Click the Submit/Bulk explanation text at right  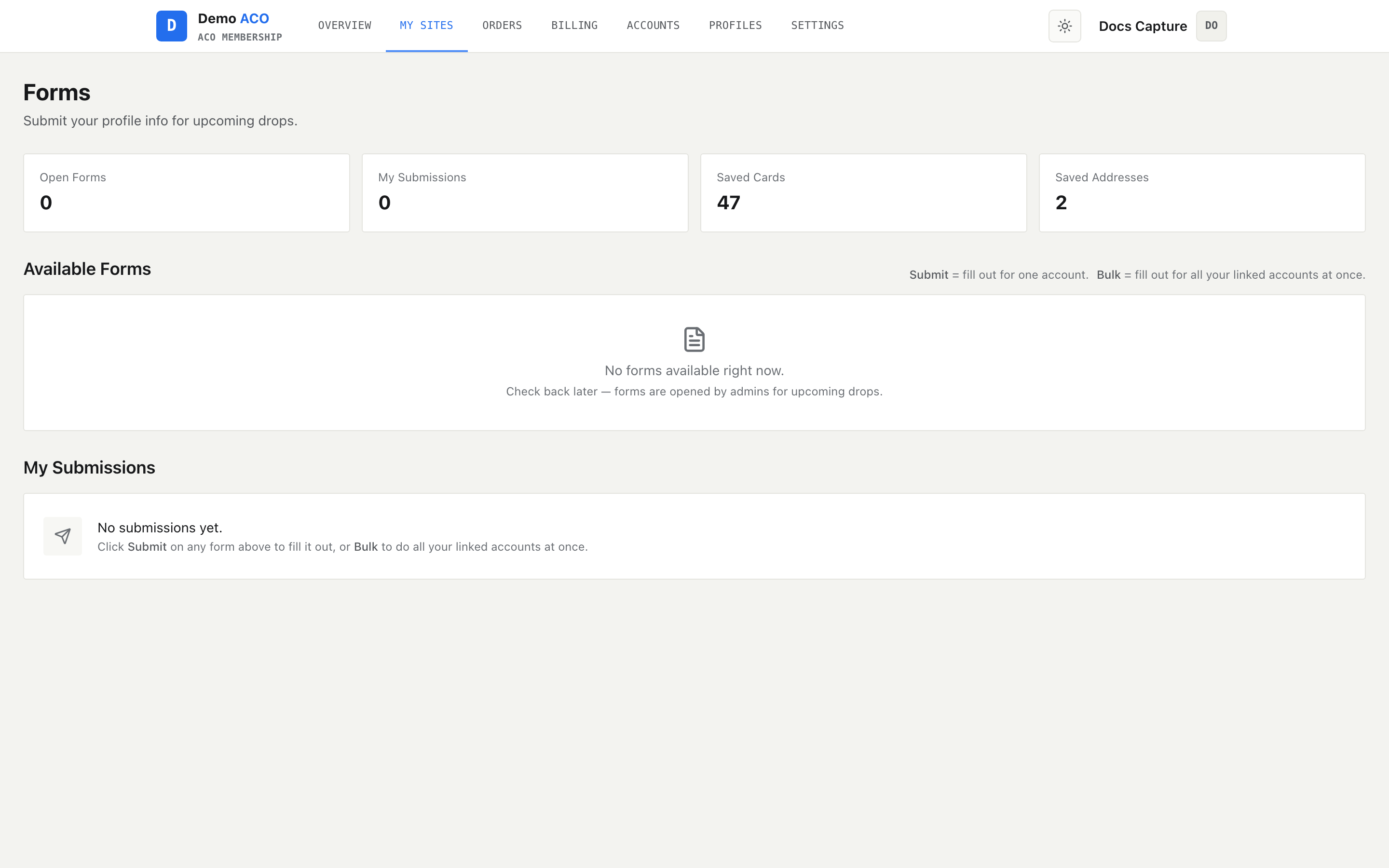(x=1137, y=274)
